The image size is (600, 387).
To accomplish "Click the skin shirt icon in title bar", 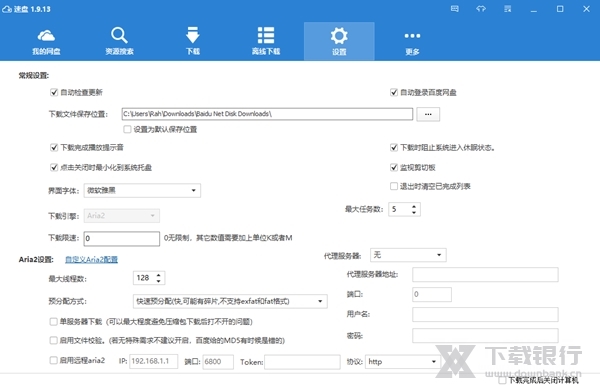I will coord(481,8).
